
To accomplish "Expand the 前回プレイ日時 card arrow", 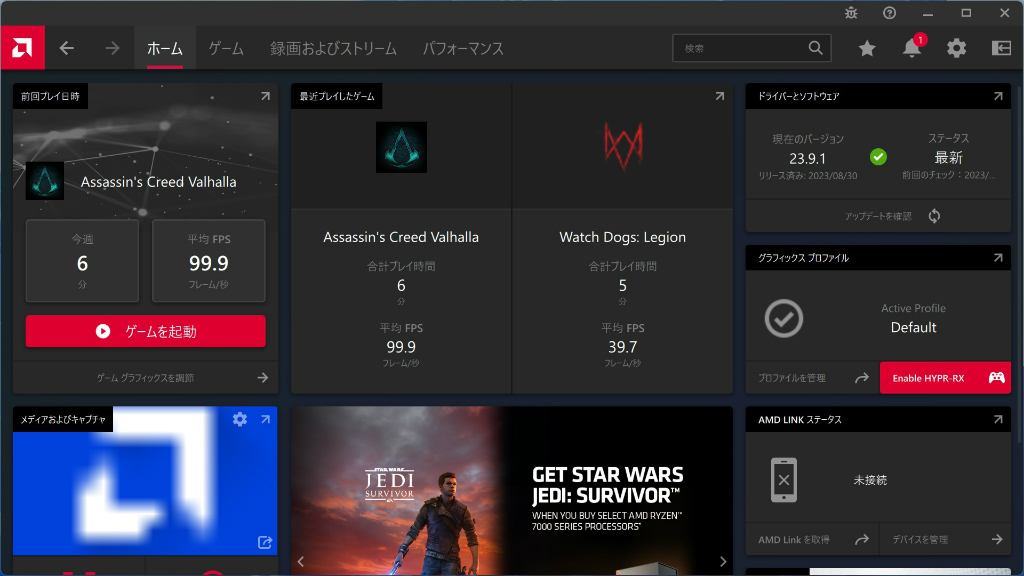I will [265, 96].
